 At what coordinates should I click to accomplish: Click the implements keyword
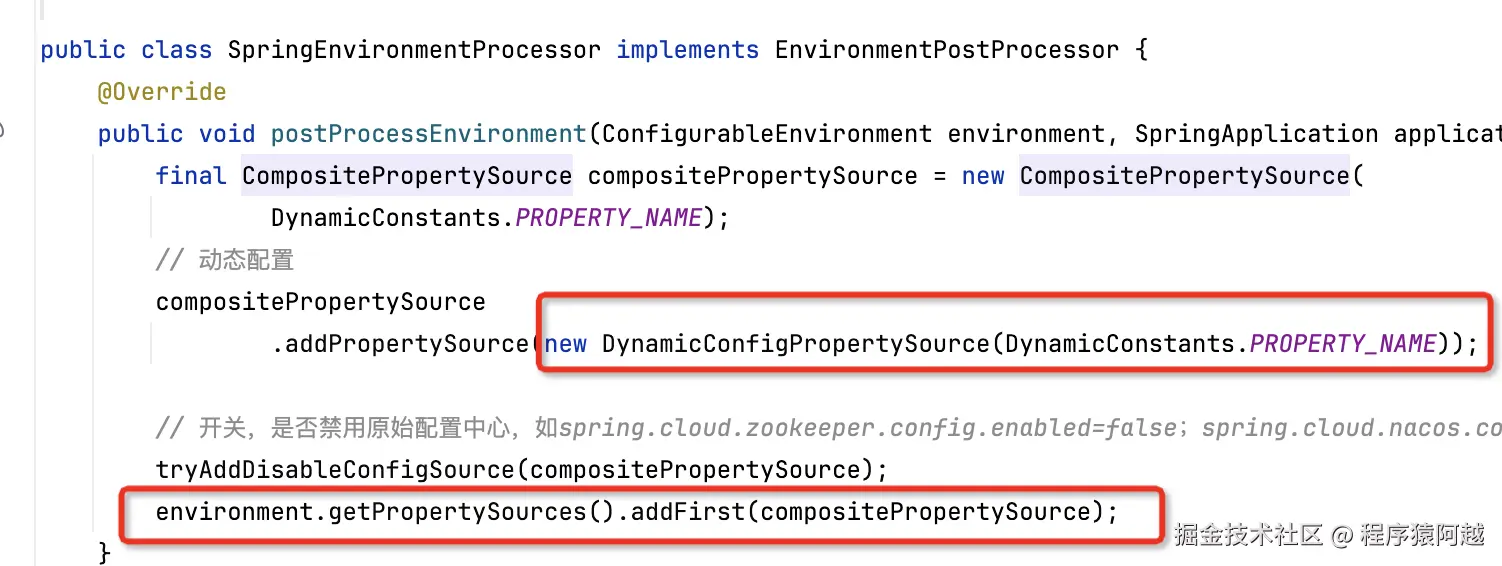[x=687, y=50]
